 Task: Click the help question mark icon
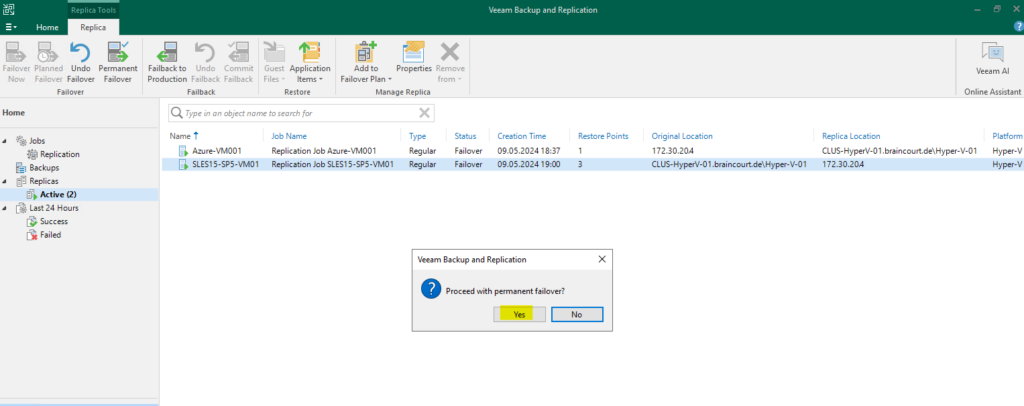point(1018,27)
